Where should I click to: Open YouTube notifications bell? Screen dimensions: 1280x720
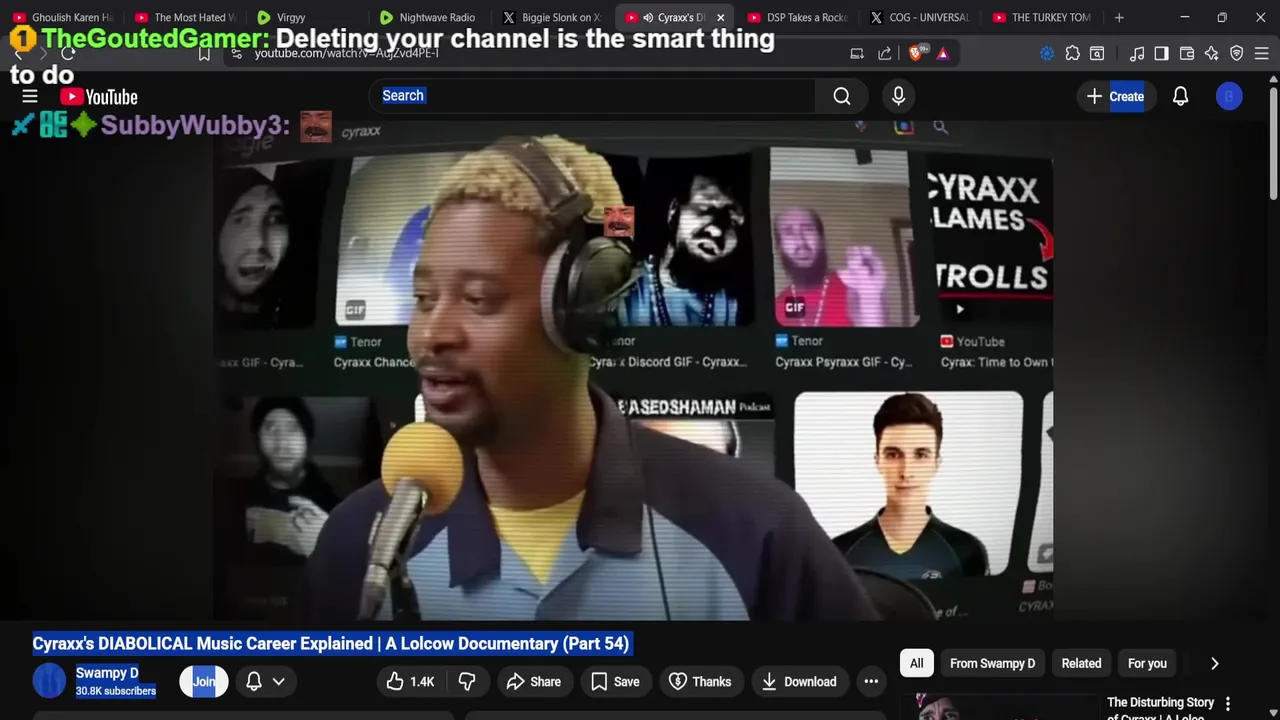tap(1180, 96)
